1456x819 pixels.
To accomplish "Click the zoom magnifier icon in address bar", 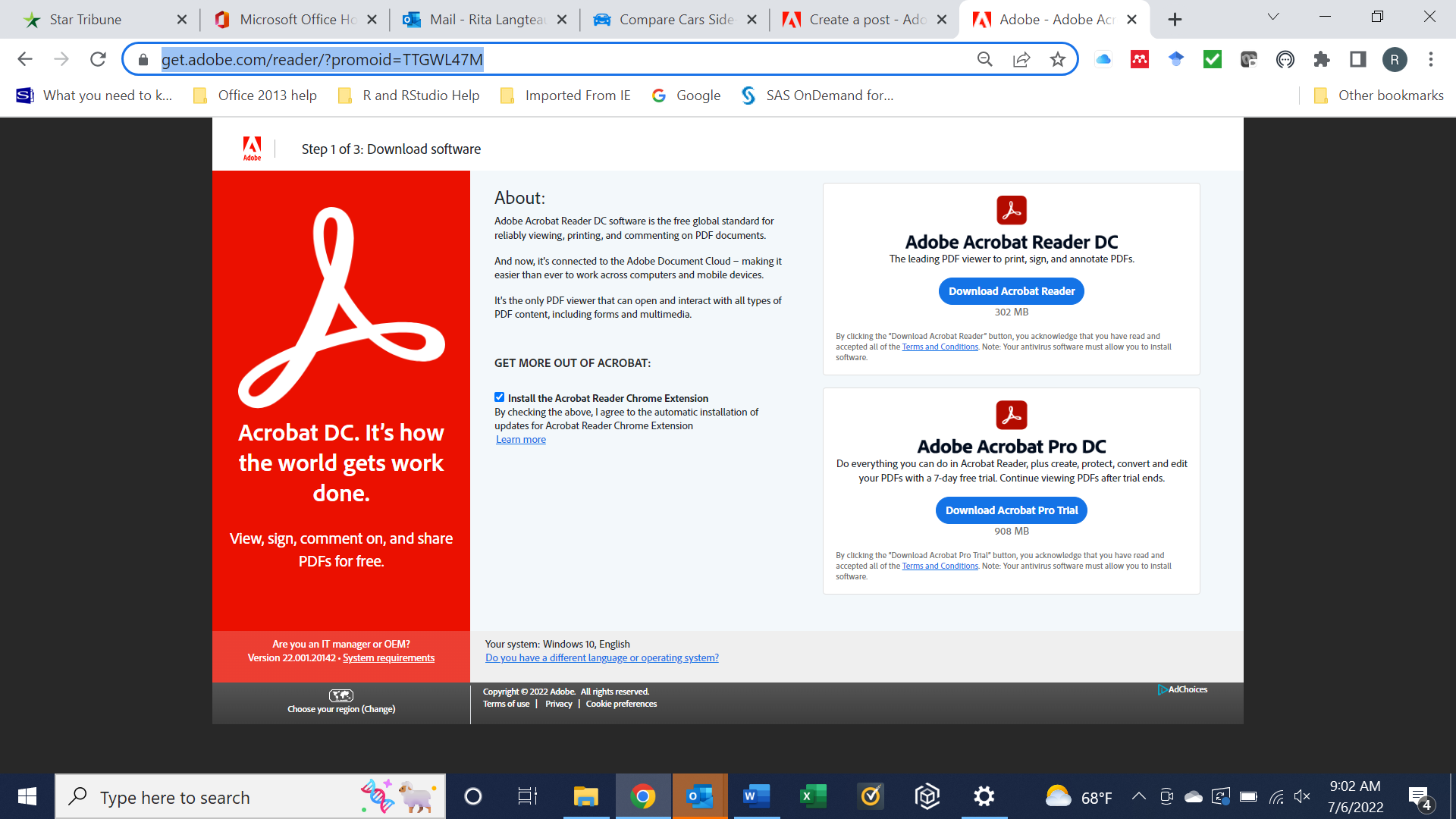I will click(984, 59).
